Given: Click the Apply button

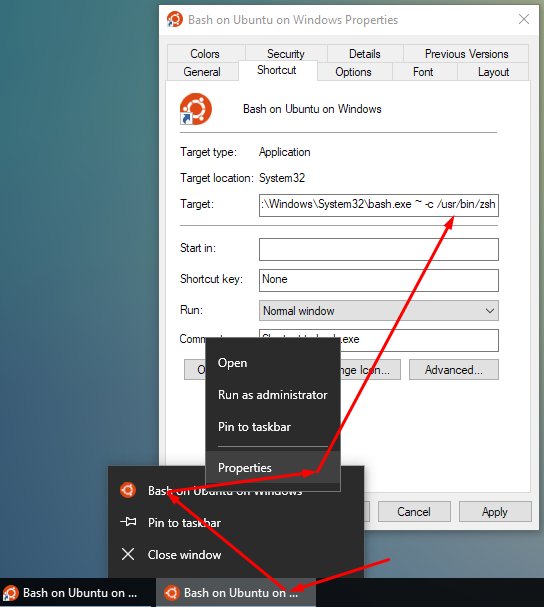Looking at the screenshot, I should coord(495,512).
